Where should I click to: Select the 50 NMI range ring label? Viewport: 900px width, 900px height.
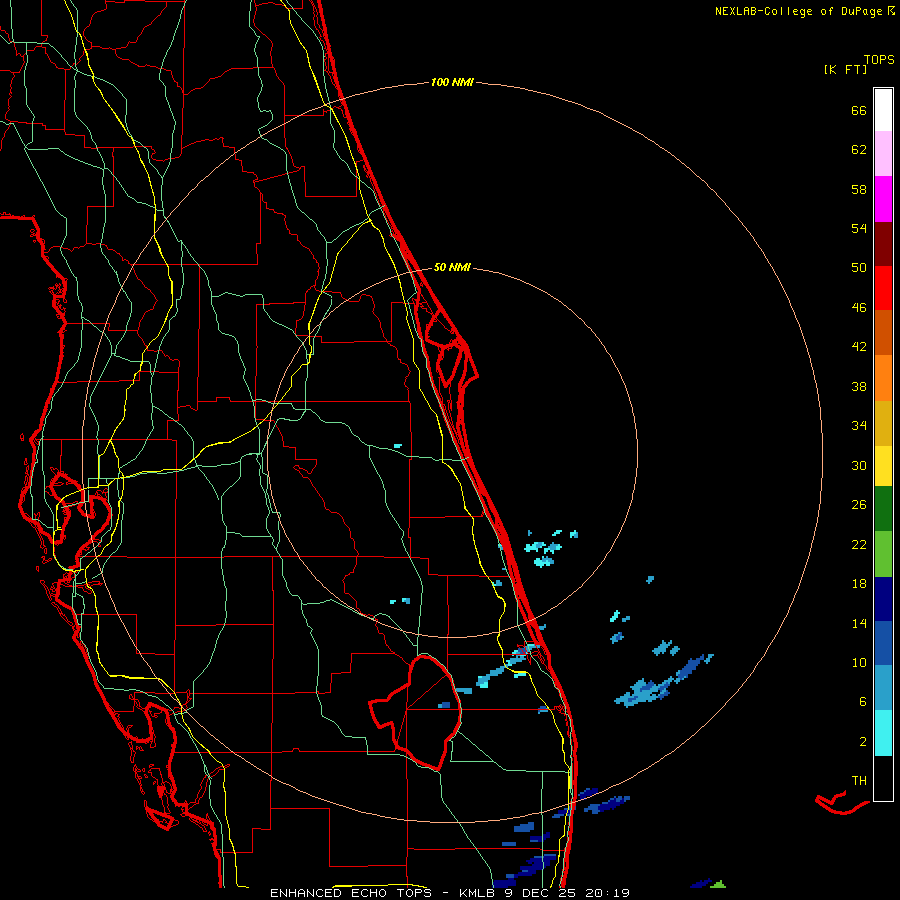coord(452,267)
